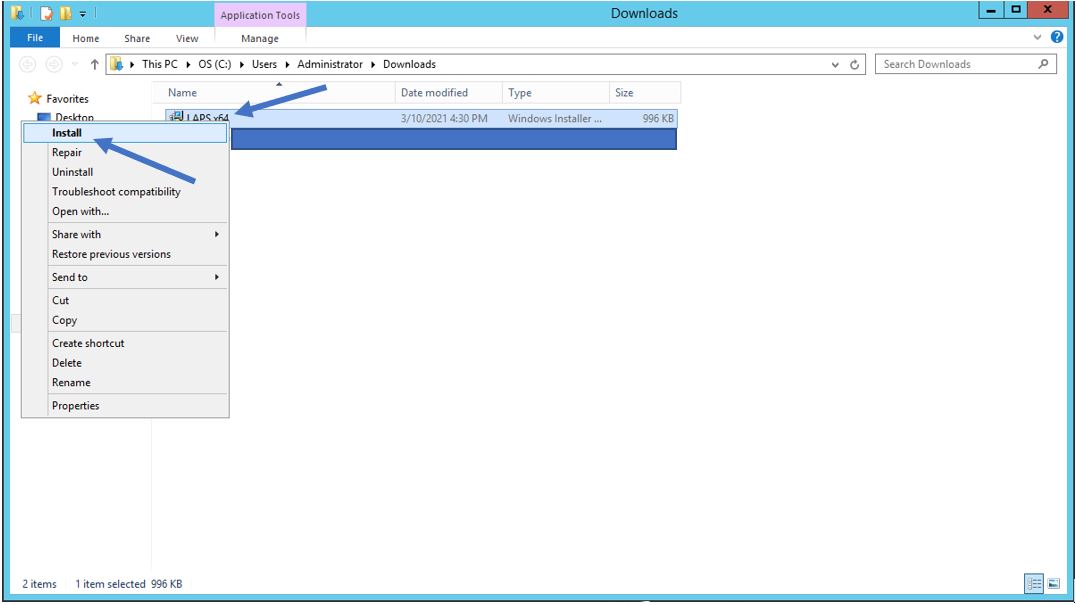Open the View ribbon tab
Viewport: 1076px width, 605px height.
(187, 38)
